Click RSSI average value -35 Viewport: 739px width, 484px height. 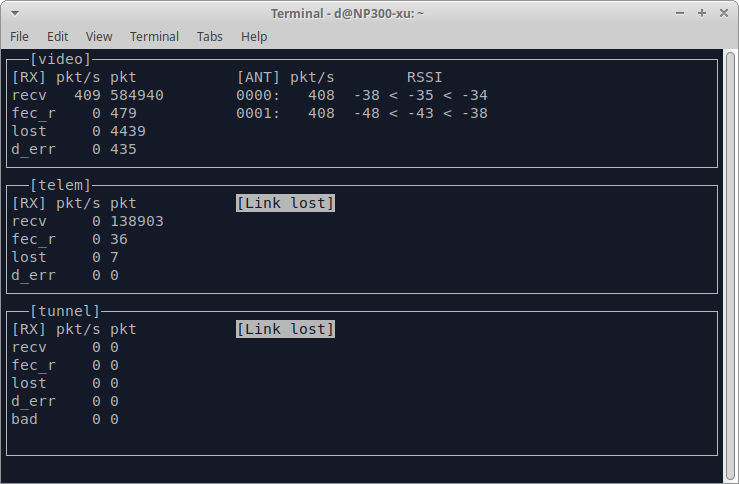[x=420, y=95]
